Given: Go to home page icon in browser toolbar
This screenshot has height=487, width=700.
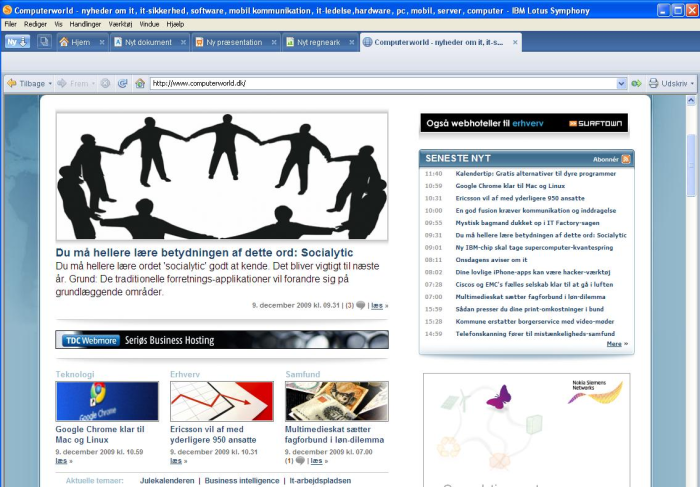Looking at the screenshot, I should click(140, 83).
